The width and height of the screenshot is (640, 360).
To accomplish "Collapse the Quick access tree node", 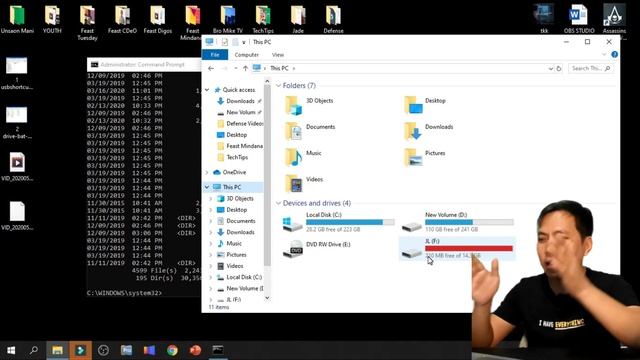I will 207,90.
